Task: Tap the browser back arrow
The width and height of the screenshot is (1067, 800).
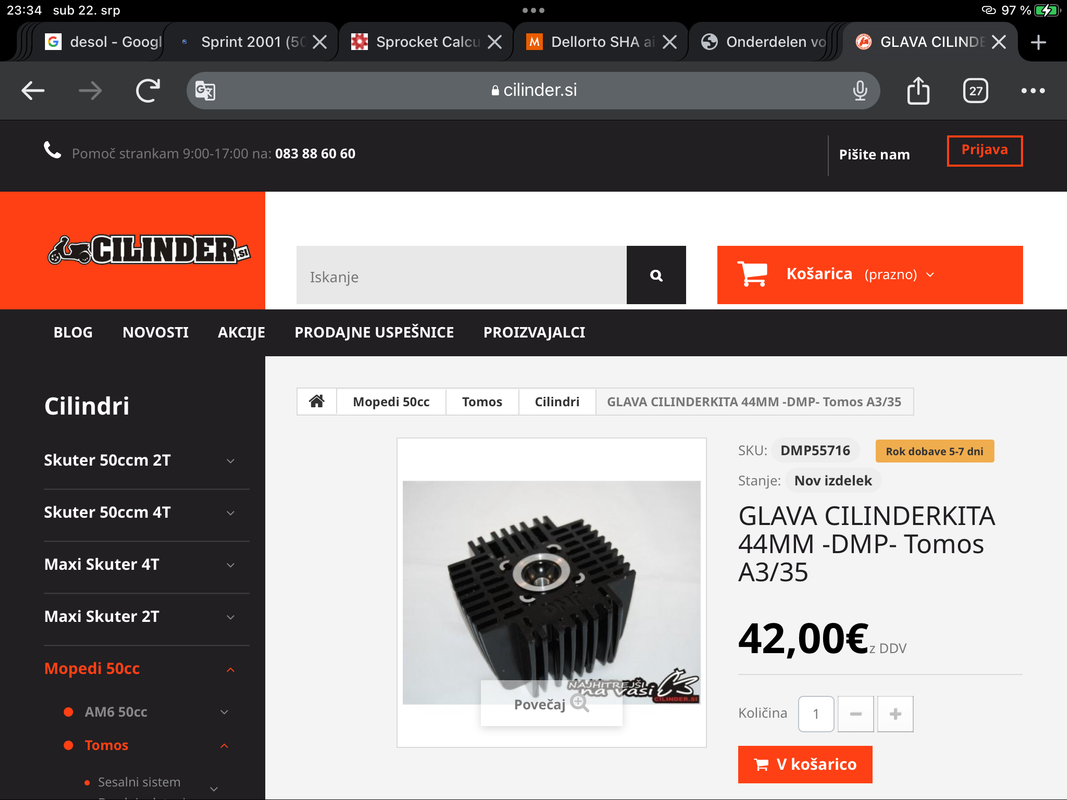Action: point(33,90)
